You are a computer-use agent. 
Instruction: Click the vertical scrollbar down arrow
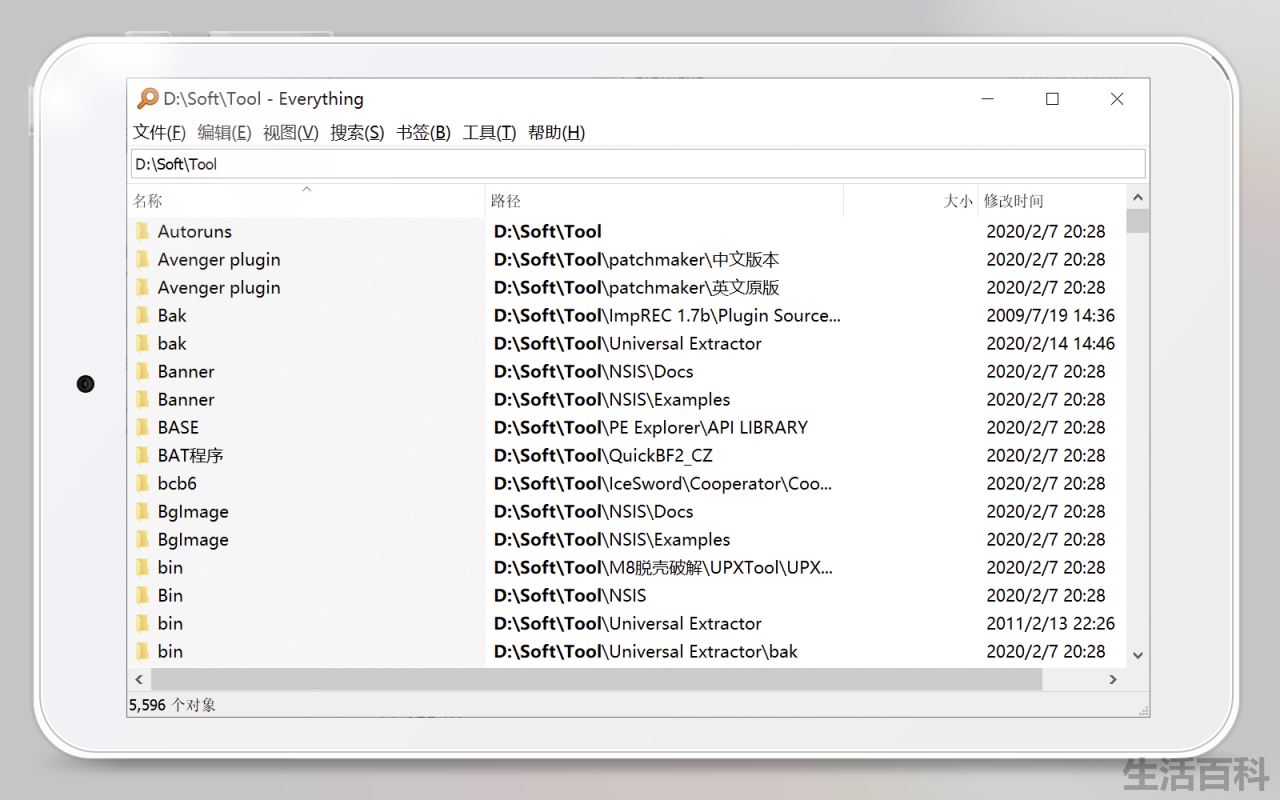1137,655
